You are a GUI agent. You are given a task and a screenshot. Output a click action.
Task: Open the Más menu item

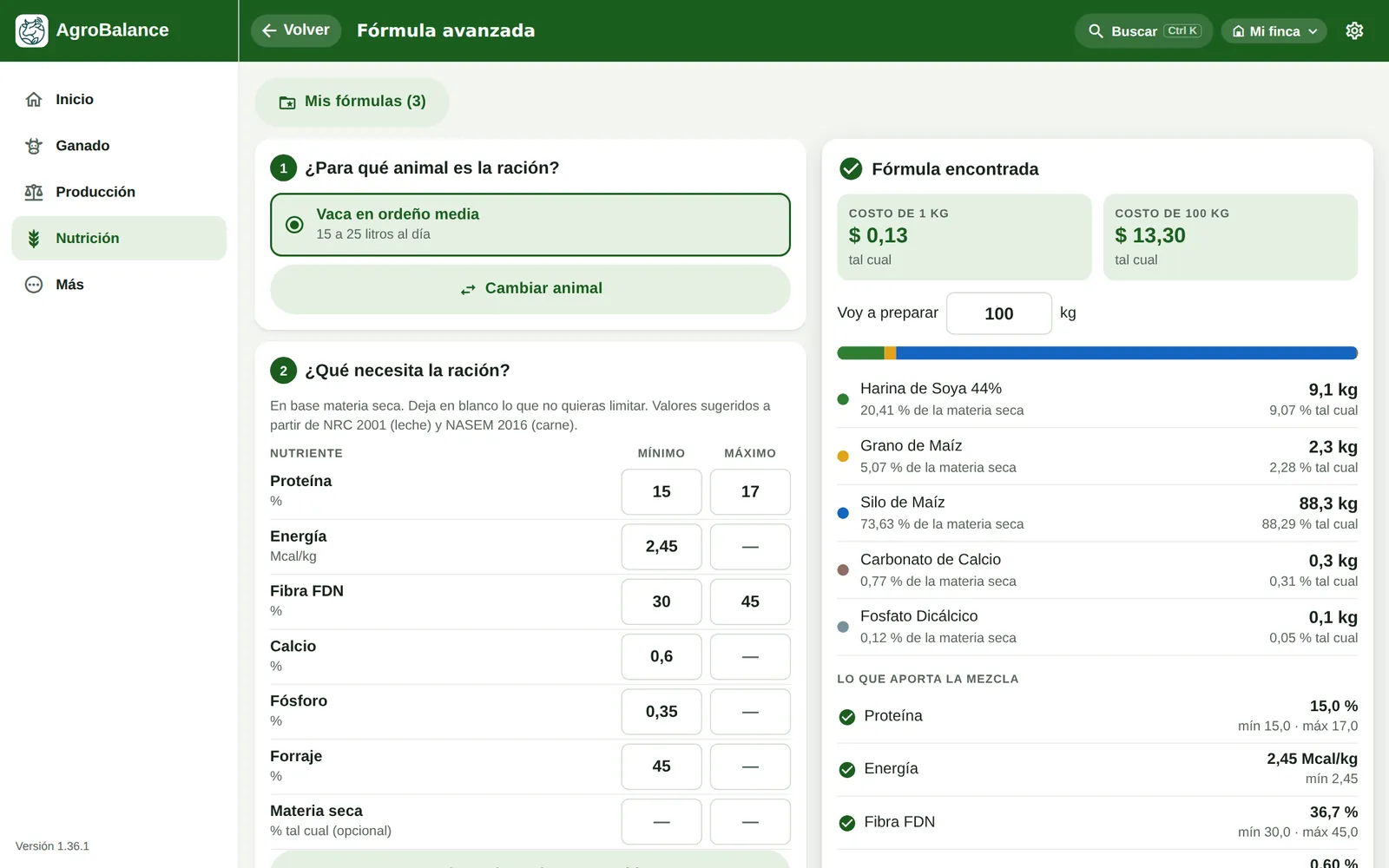pos(119,285)
